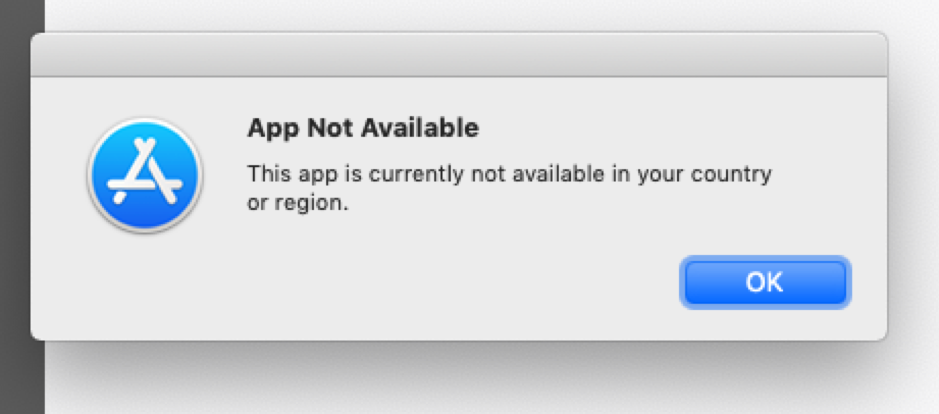Click the OK button
This screenshot has height=414, width=939.
pos(765,282)
